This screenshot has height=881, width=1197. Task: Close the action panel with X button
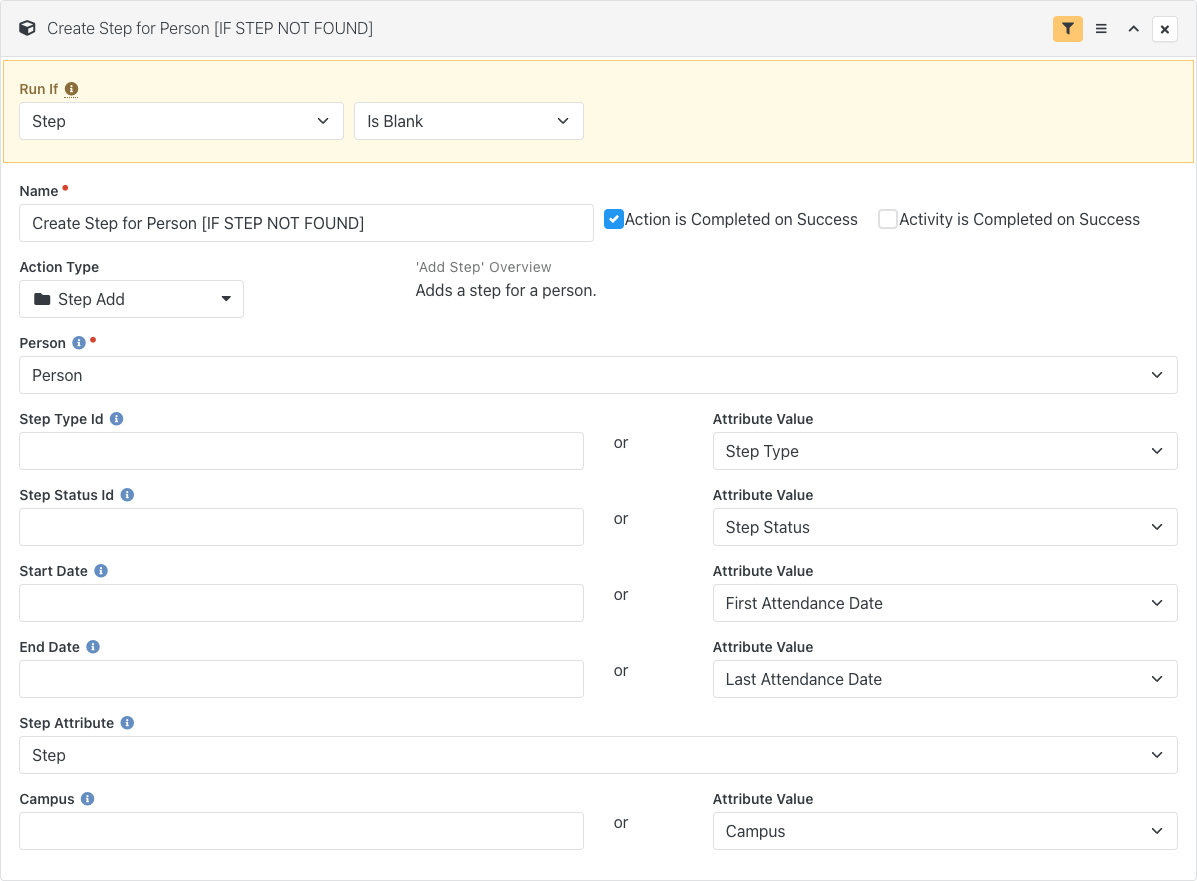1164,29
